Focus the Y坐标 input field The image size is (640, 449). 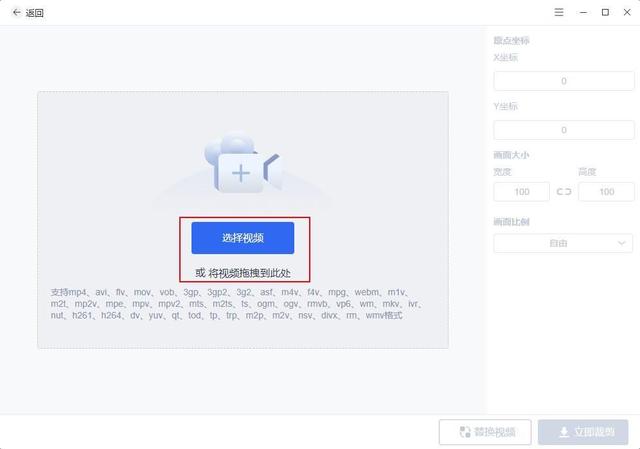click(564, 130)
